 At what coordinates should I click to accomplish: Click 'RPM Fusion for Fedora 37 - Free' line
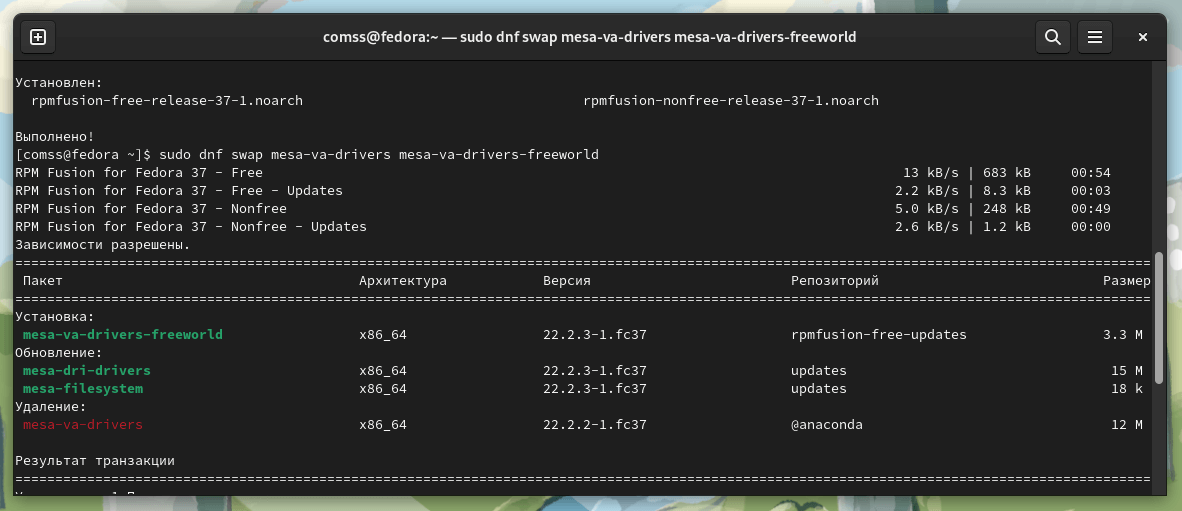[x=139, y=173]
